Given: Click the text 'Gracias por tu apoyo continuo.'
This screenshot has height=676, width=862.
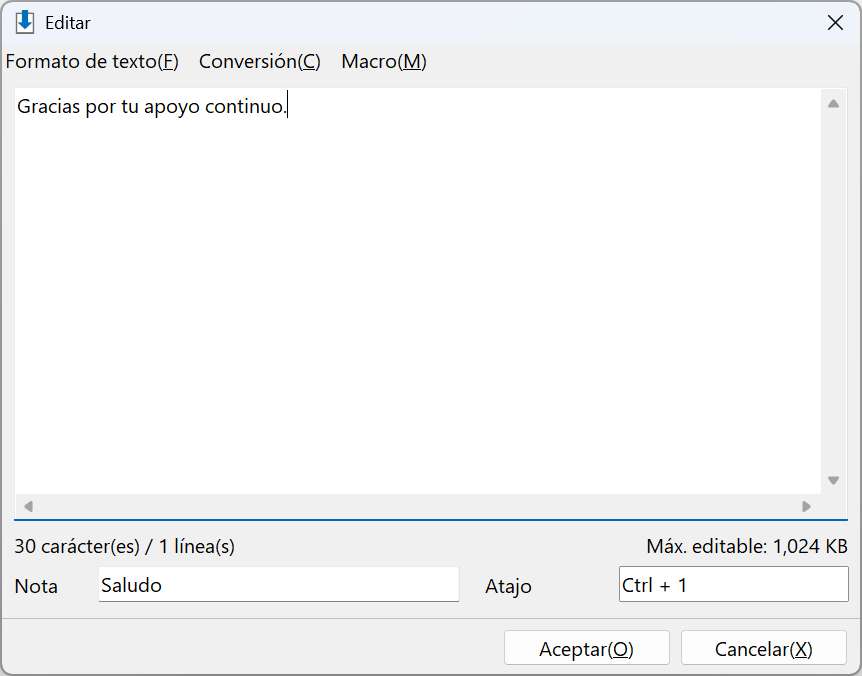Looking at the screenshot, I should [152, 106].
